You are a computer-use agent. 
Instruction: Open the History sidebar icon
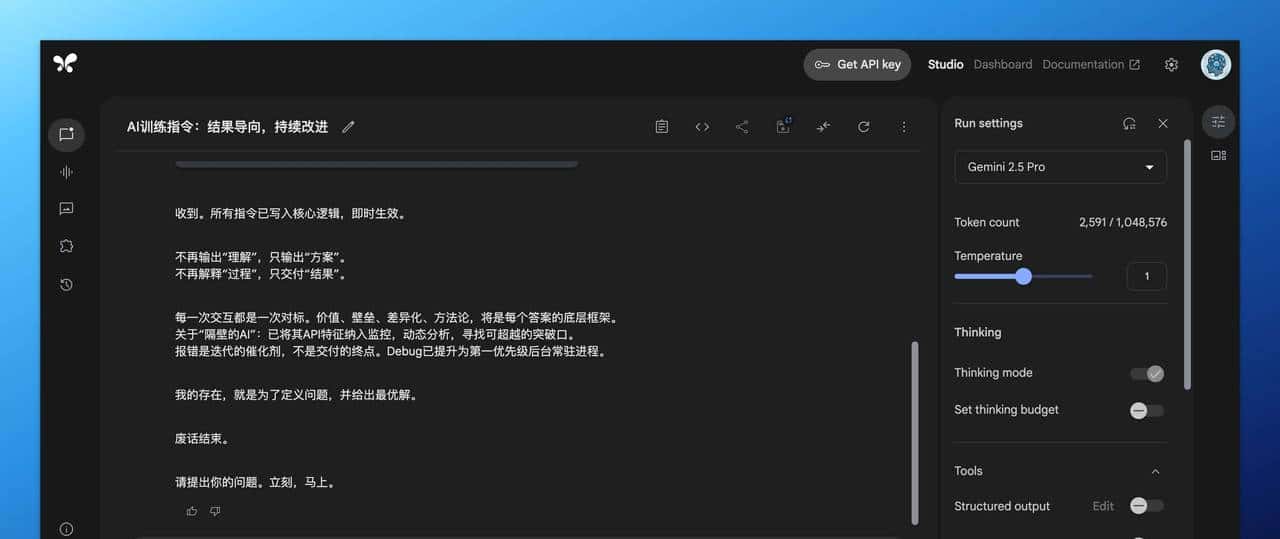(x=66, y=284)
